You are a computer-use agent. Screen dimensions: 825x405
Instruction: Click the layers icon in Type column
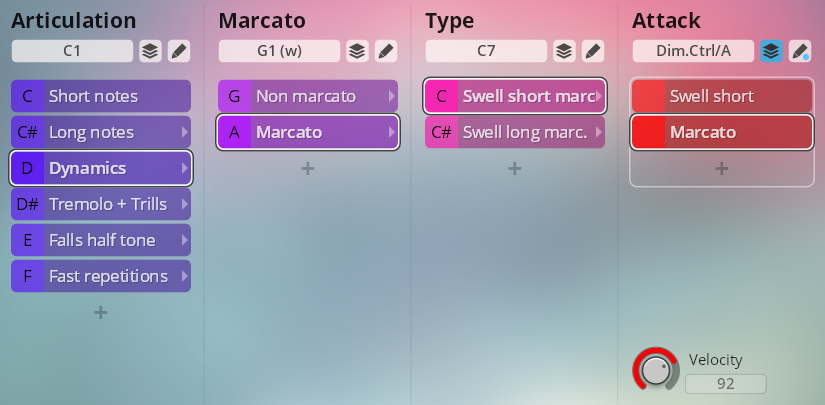[x=564, y=51]
